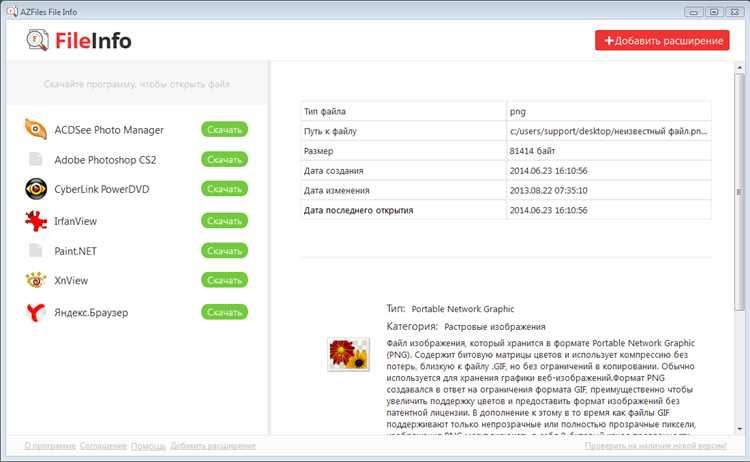The height and width of the screenshot is (462, 750).
Task: Click the Дата создания cell
Action: (403, 171)
